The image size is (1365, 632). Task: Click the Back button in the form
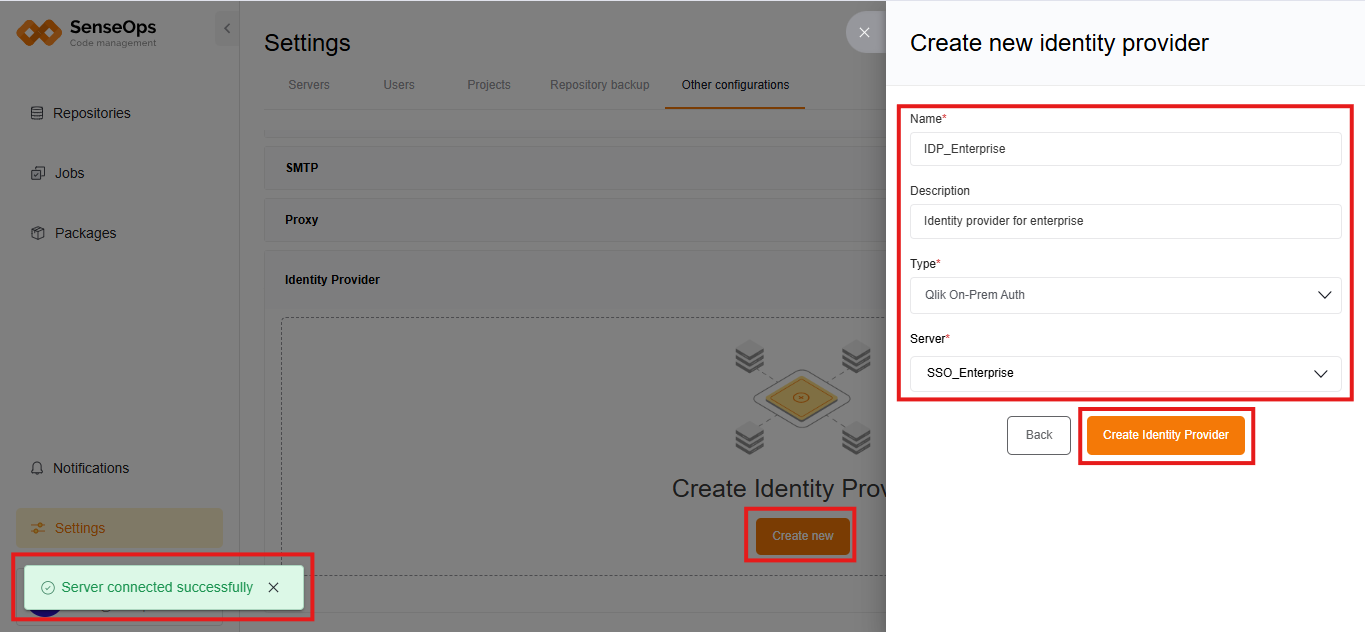[x=1038, y=435]
